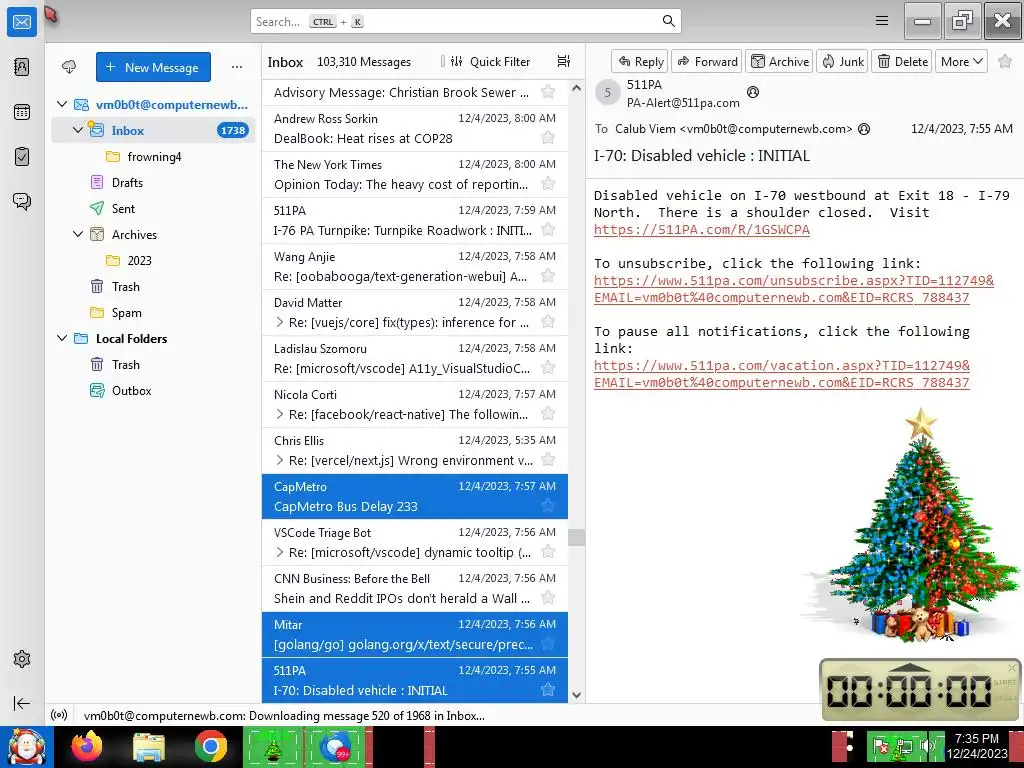The height and width of the screenshot is (768, 1024).
Task: Star the Opinion Today message
Action: point(548,184)
